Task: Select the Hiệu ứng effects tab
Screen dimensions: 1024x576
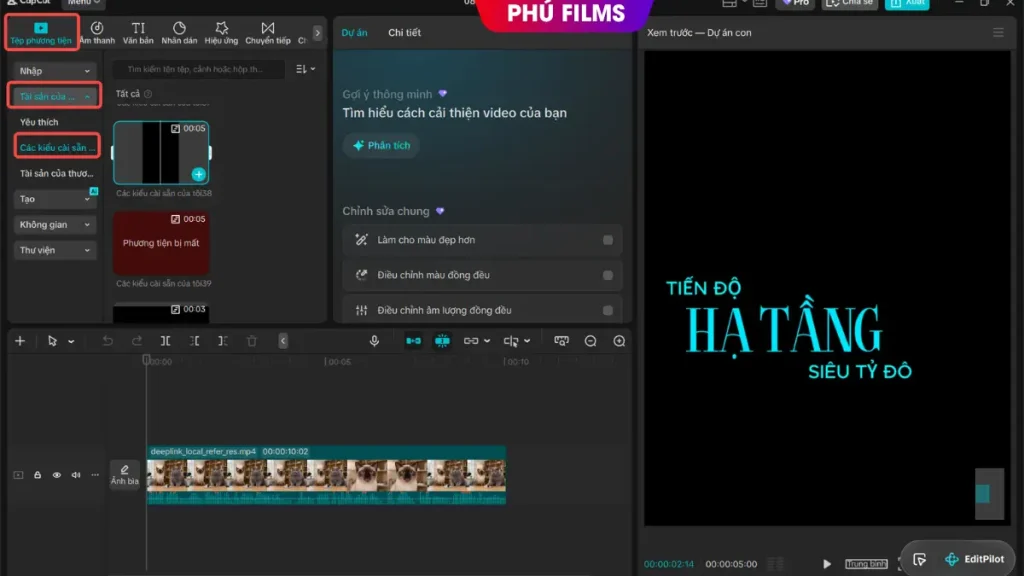Action: pos(221,33)
